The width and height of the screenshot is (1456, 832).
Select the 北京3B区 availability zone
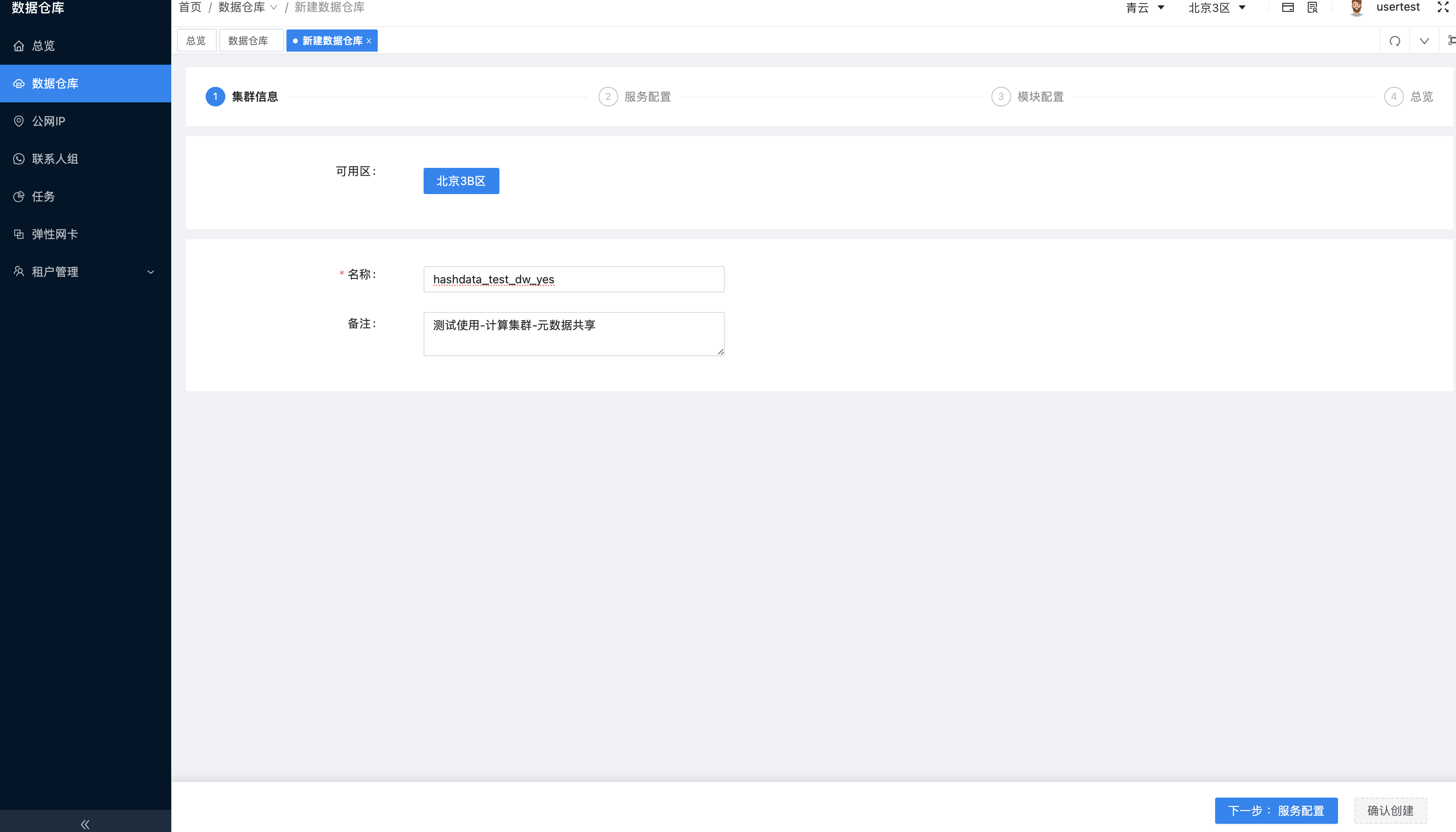[x=461, y=181]
